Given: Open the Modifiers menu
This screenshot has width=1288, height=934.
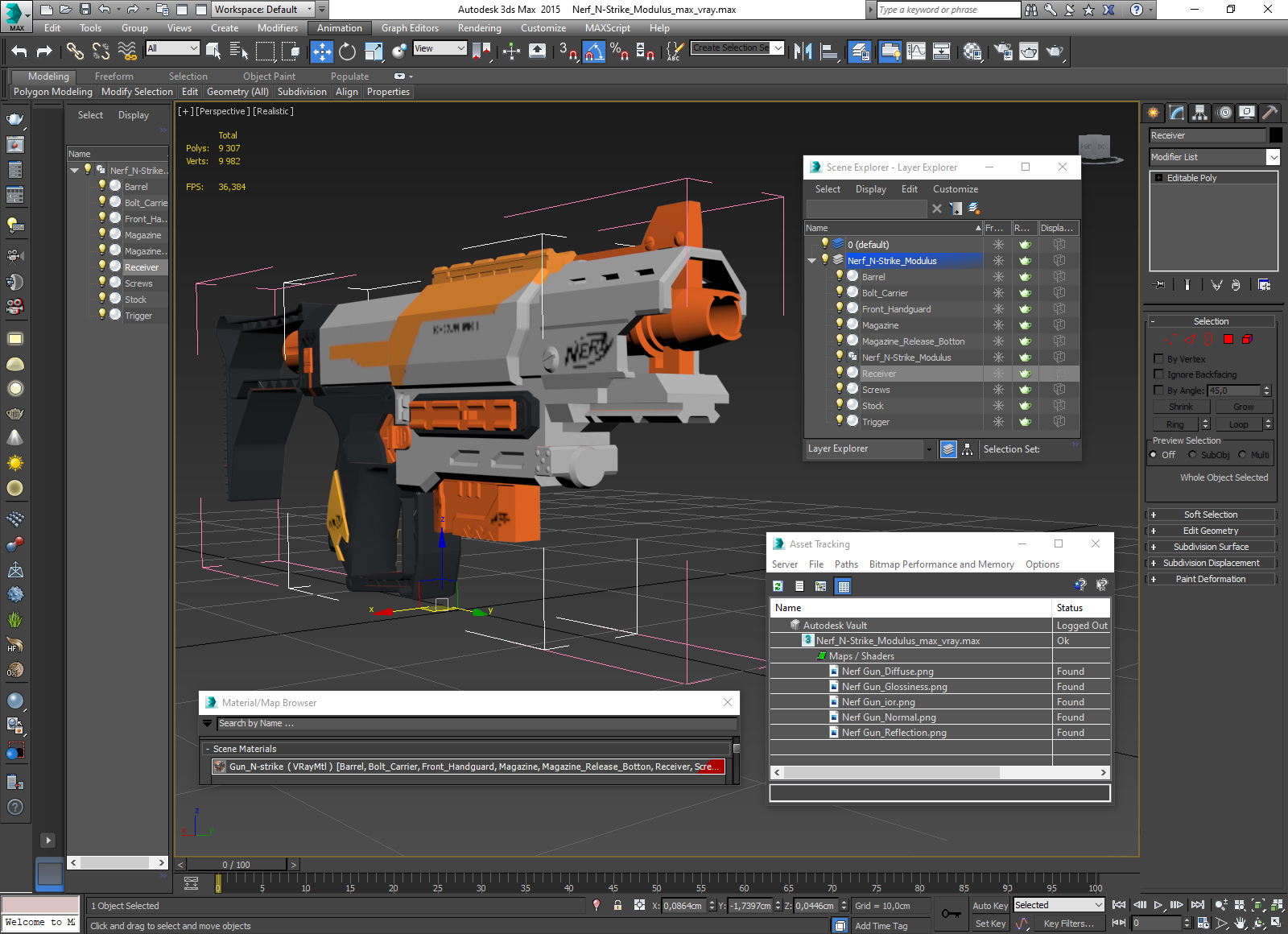Looking at the screenshot, I should [277, 28].
